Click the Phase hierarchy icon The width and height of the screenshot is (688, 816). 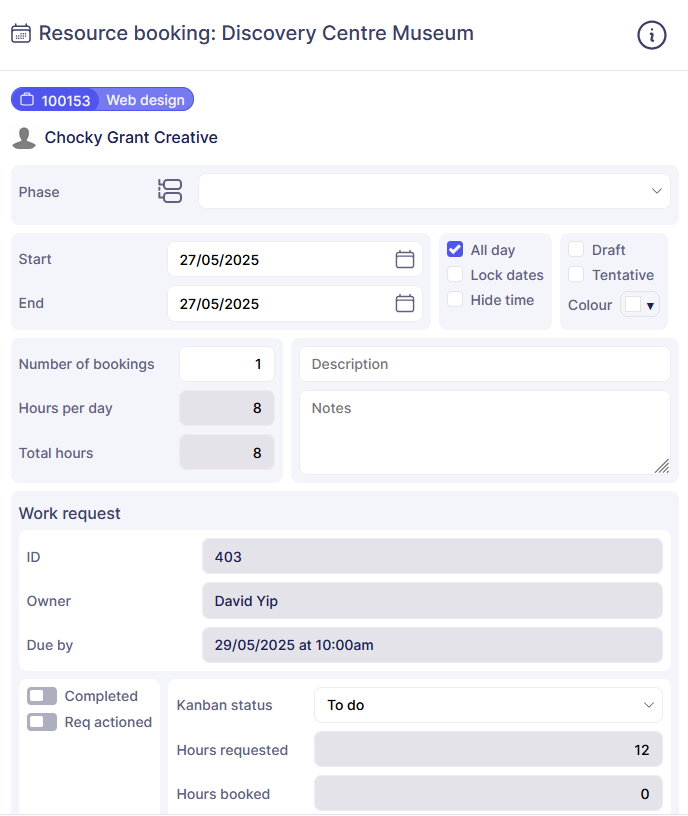pos(170,191)
